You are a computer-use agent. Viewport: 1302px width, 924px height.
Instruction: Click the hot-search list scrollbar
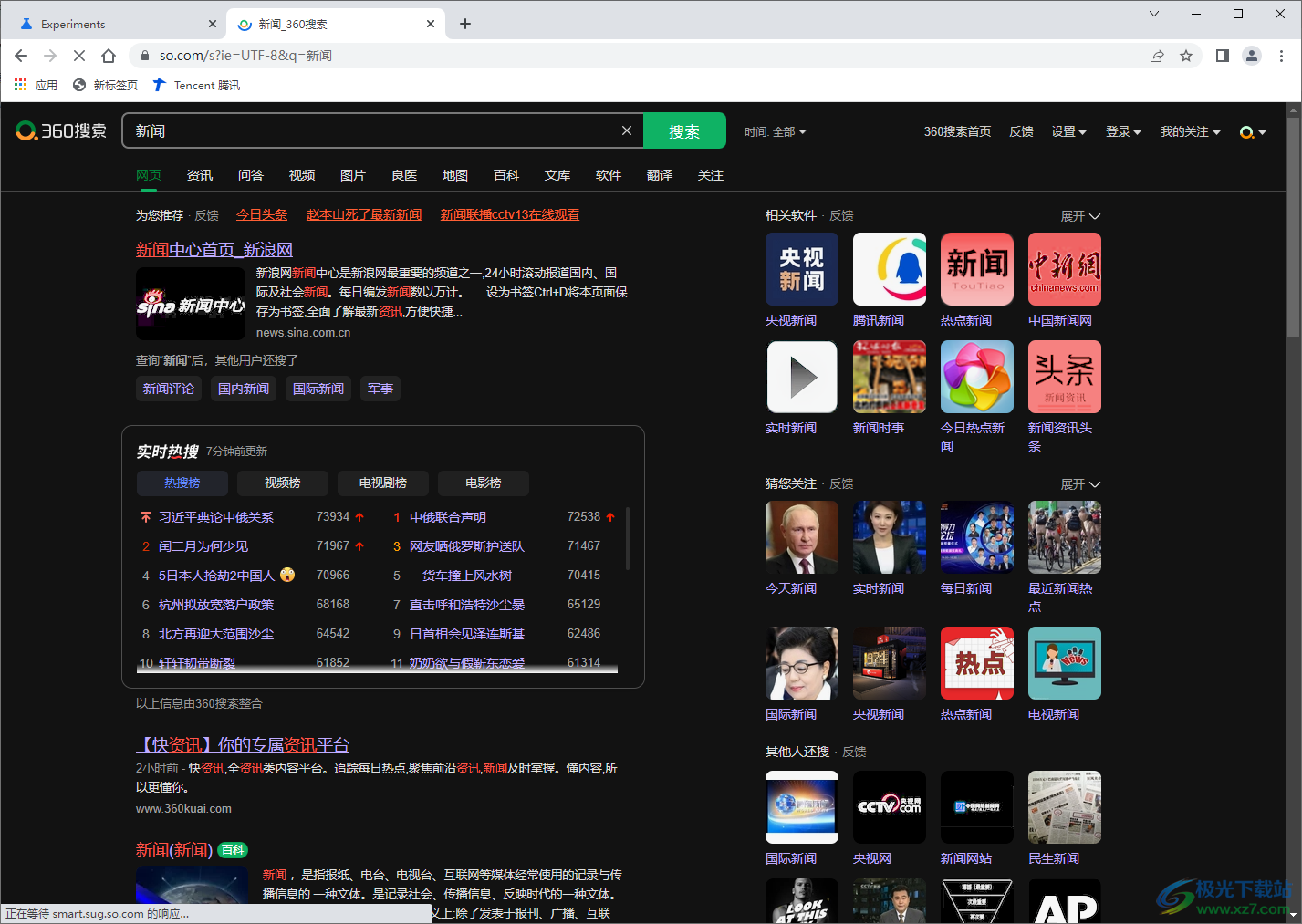coord(628,538)
